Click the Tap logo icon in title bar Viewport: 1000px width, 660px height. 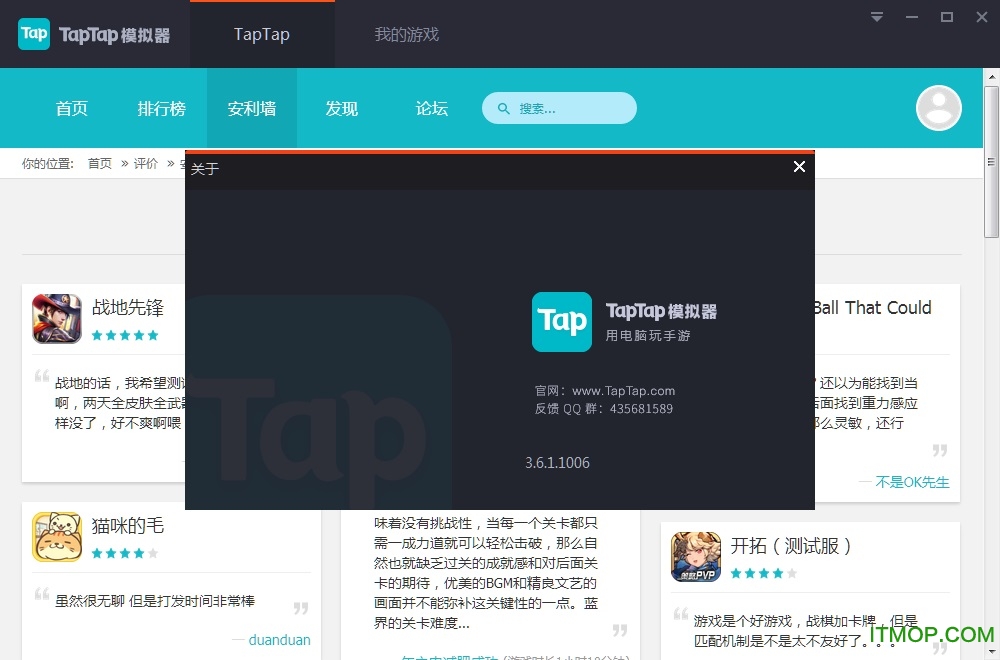34,34
